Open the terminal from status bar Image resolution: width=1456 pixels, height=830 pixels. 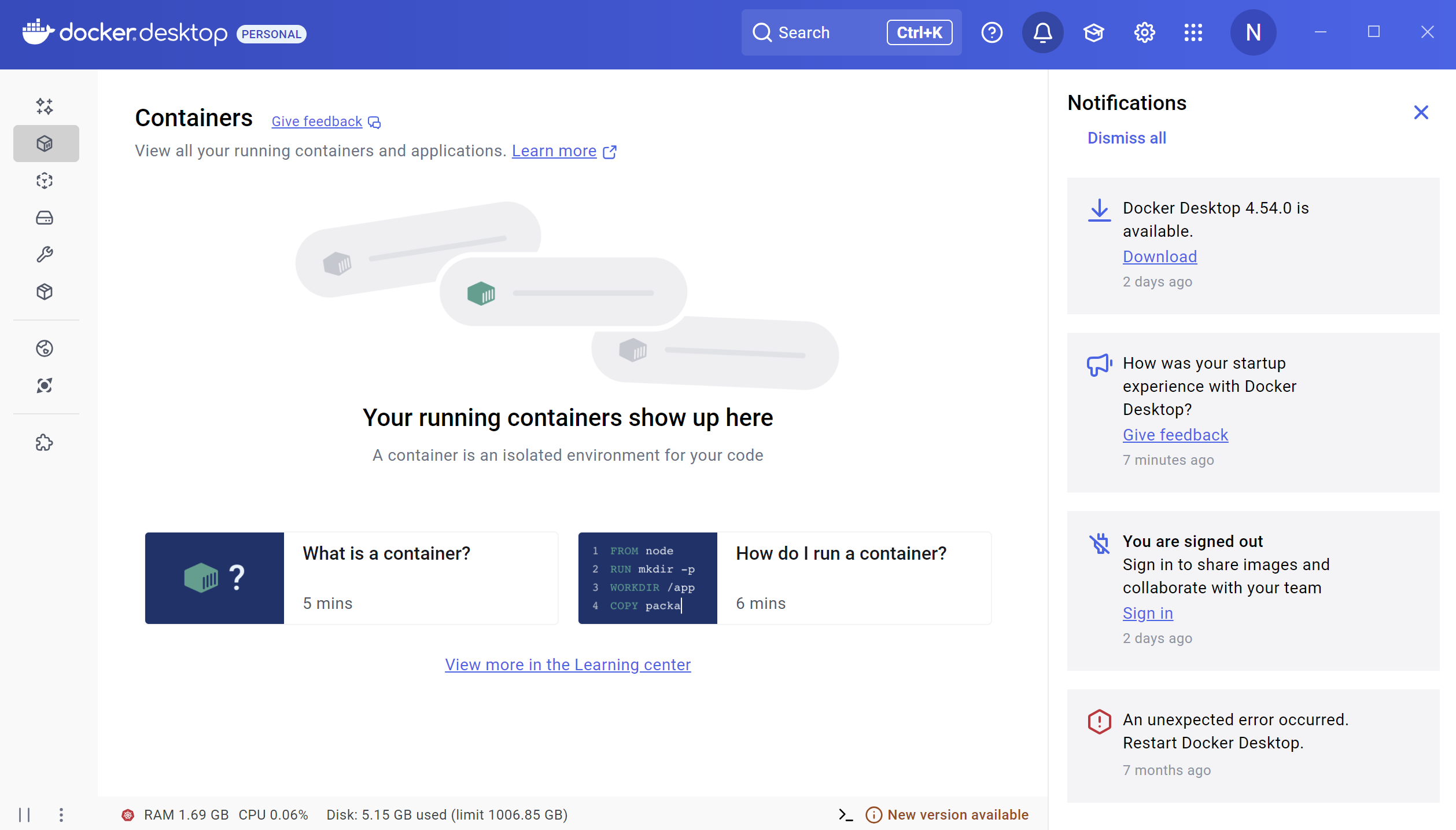point(846,815)
